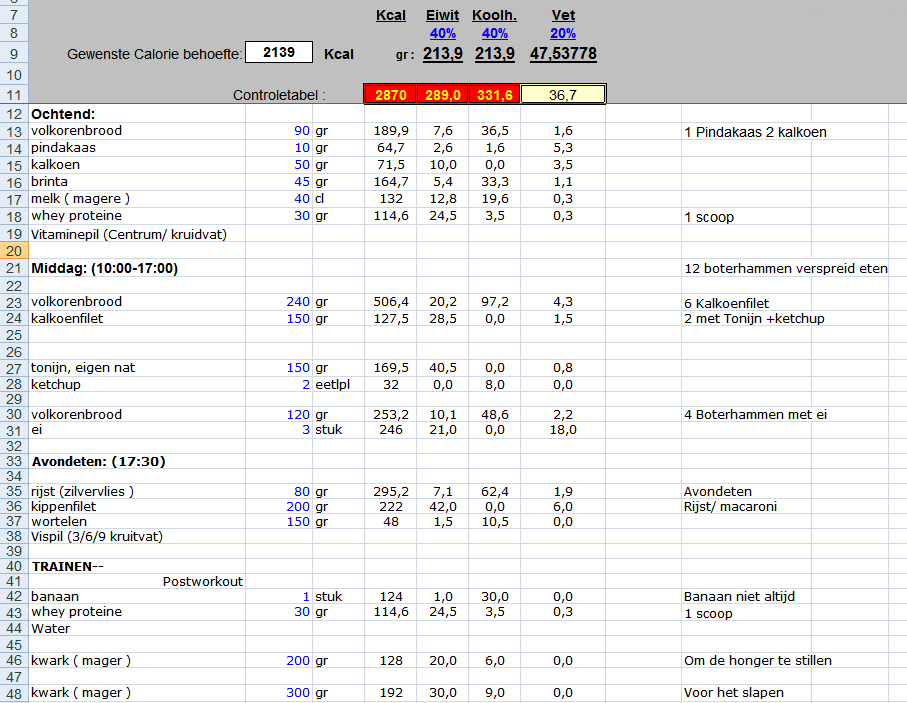Click the 40% link under Koolh.
This screenshot has height=703, width=907.
click(x=495, y=34)
